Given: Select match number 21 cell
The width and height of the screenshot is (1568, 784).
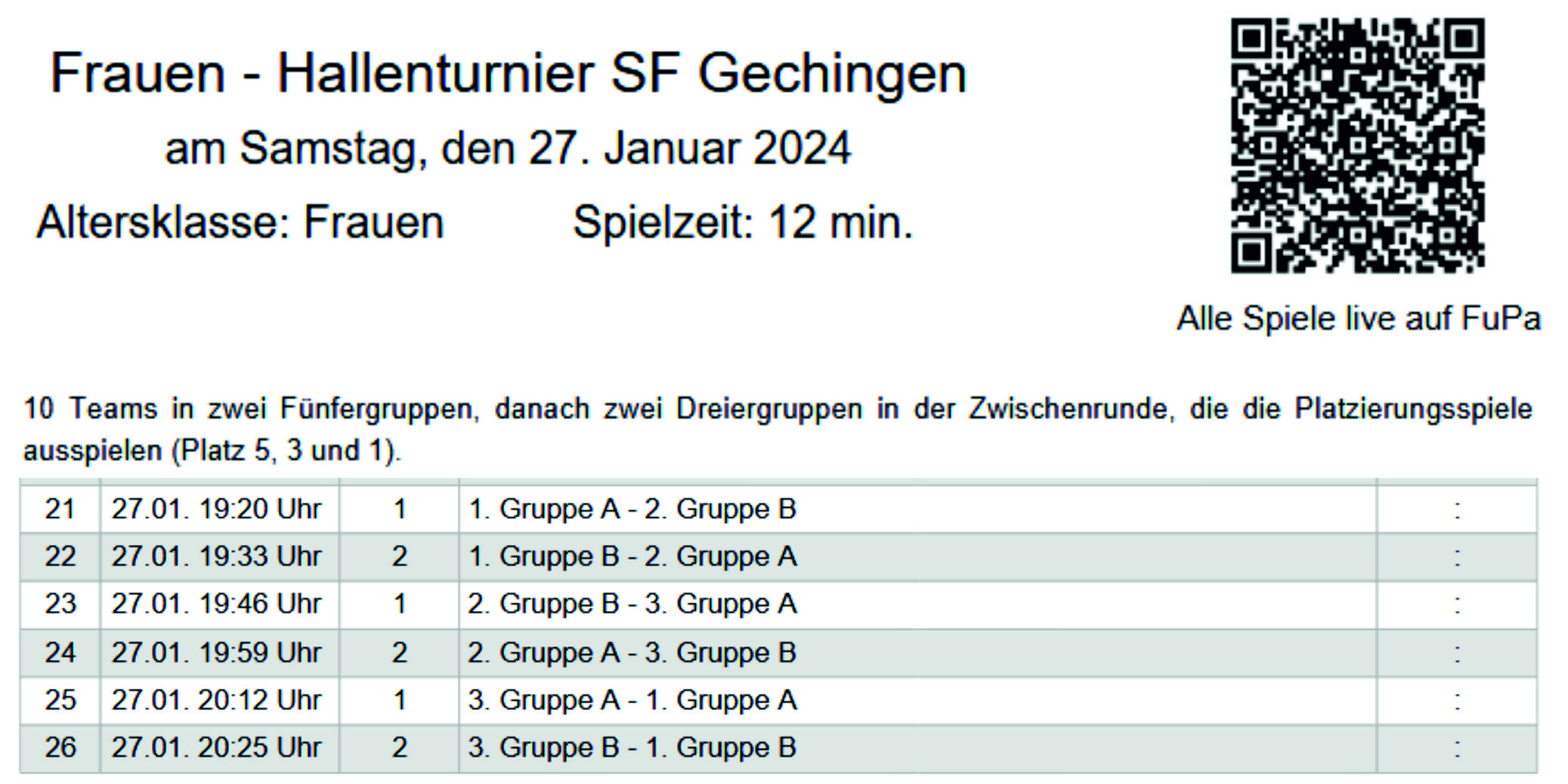Looking at the screenshot, I should [x=60, y=510].
